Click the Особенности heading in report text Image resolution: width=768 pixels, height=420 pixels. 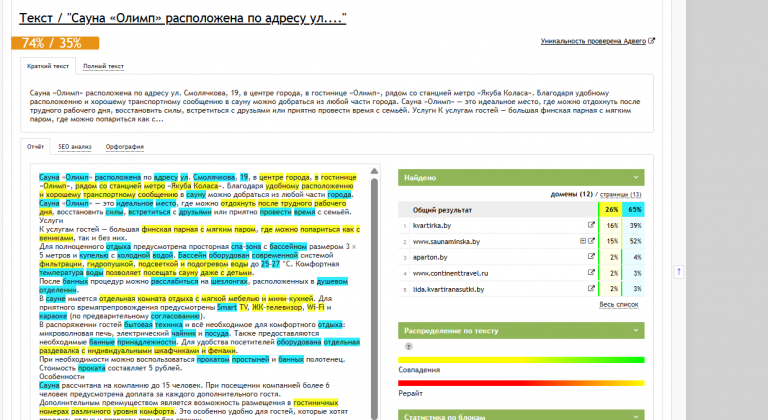click(62, 376)
